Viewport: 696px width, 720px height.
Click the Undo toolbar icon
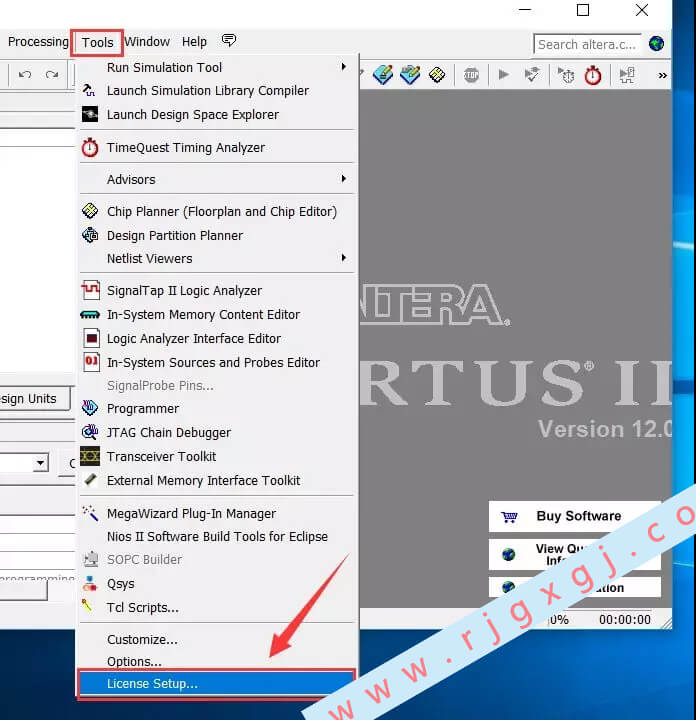[25, 74]
